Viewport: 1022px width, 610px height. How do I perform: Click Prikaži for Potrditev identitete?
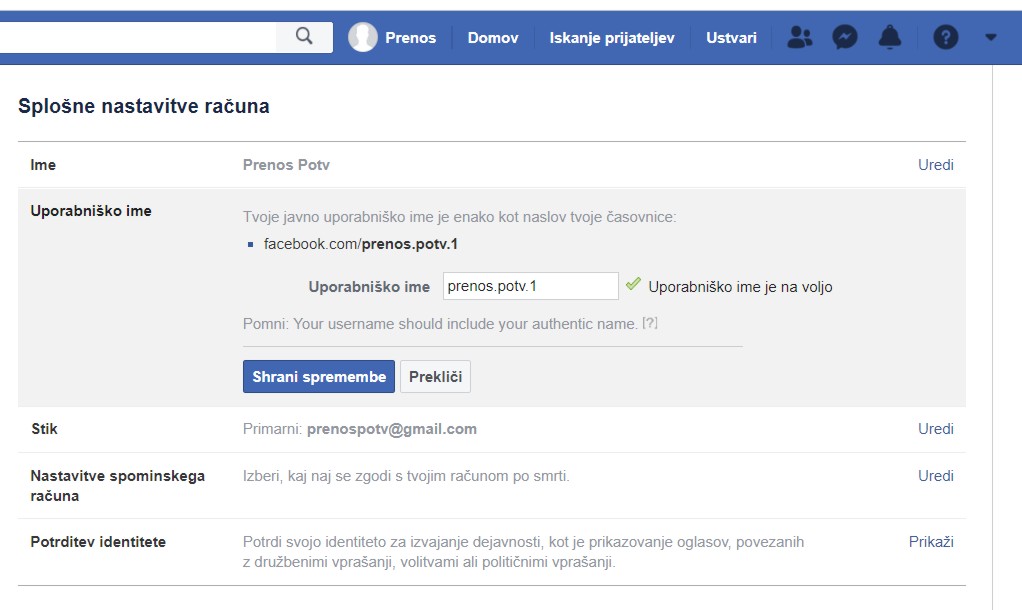(x=930, y=542)
